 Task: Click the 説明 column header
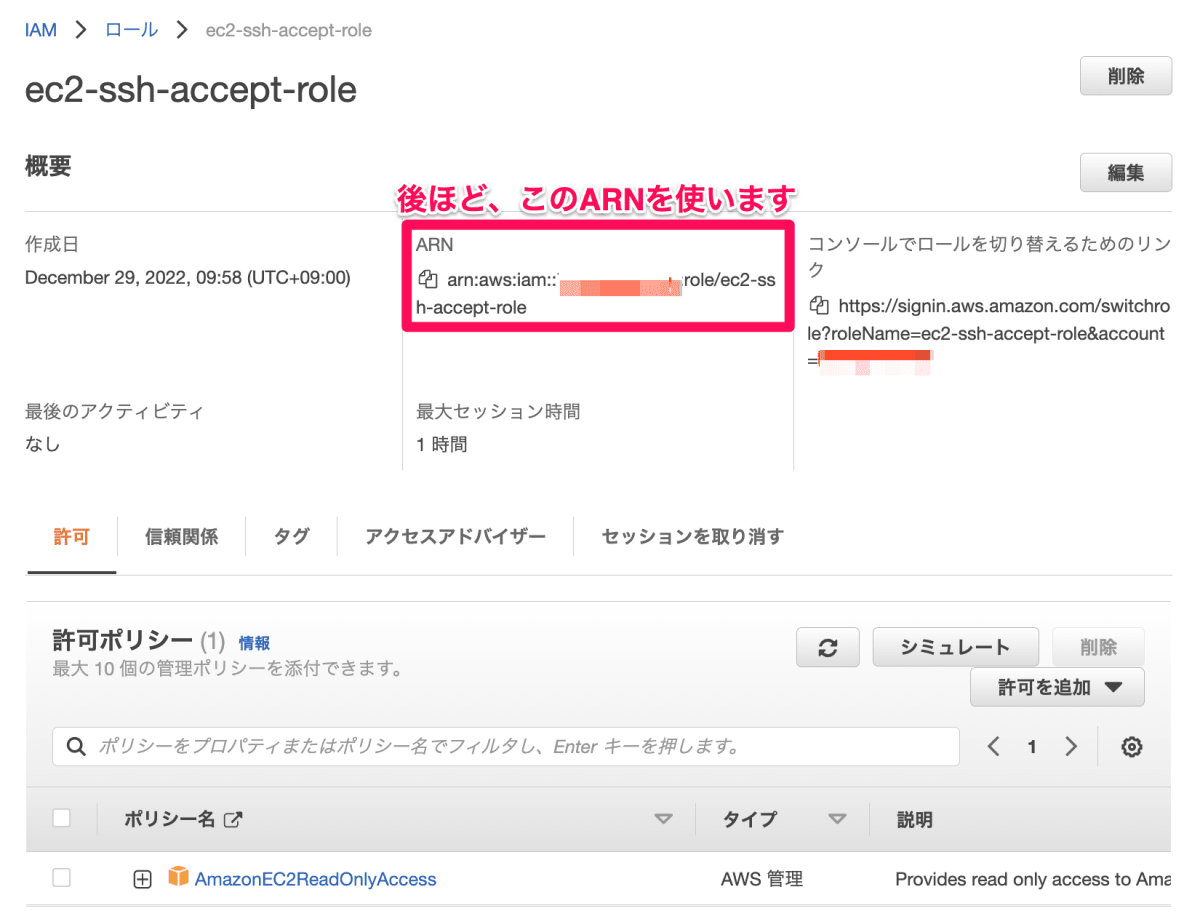tap(915, 820)
